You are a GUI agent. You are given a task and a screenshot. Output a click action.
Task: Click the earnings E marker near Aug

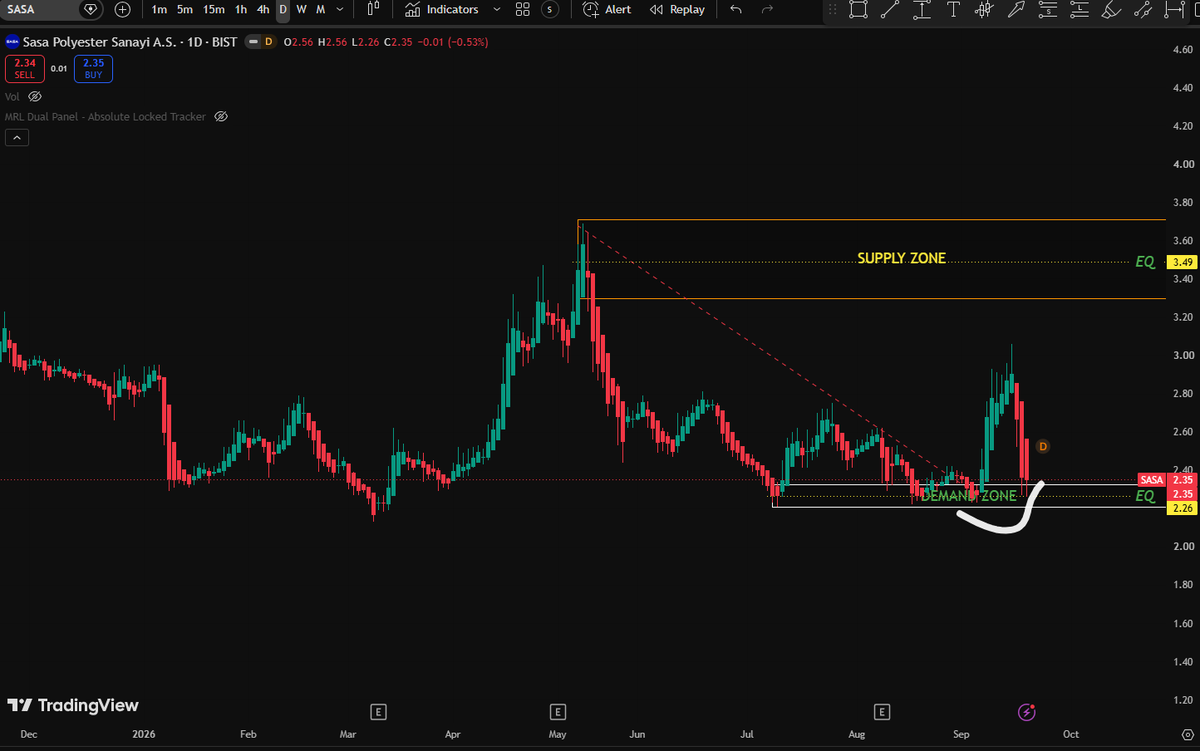[x=881, y=712]
